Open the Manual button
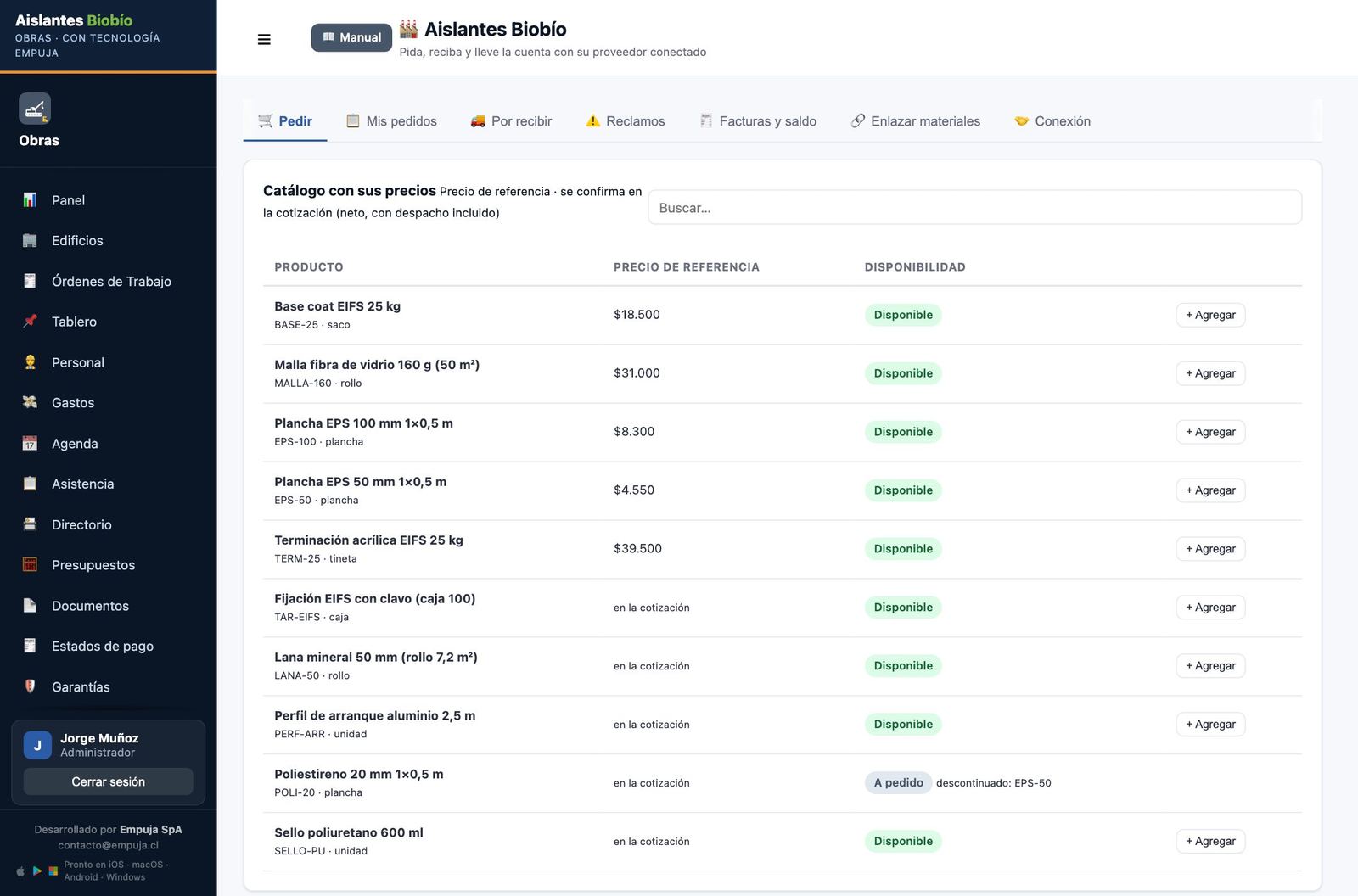1358x896 pixels. [352, 37]
